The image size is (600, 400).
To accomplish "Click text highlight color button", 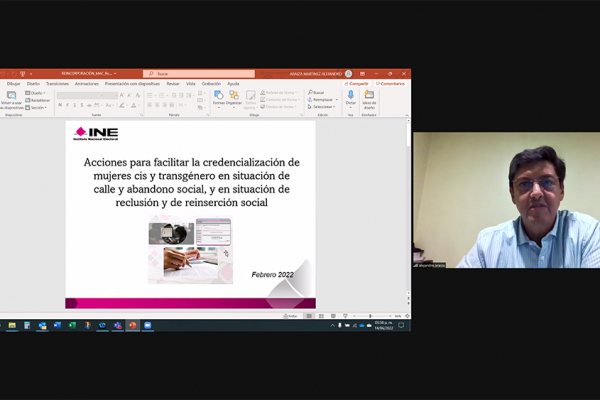I will [x=122, y=105].
